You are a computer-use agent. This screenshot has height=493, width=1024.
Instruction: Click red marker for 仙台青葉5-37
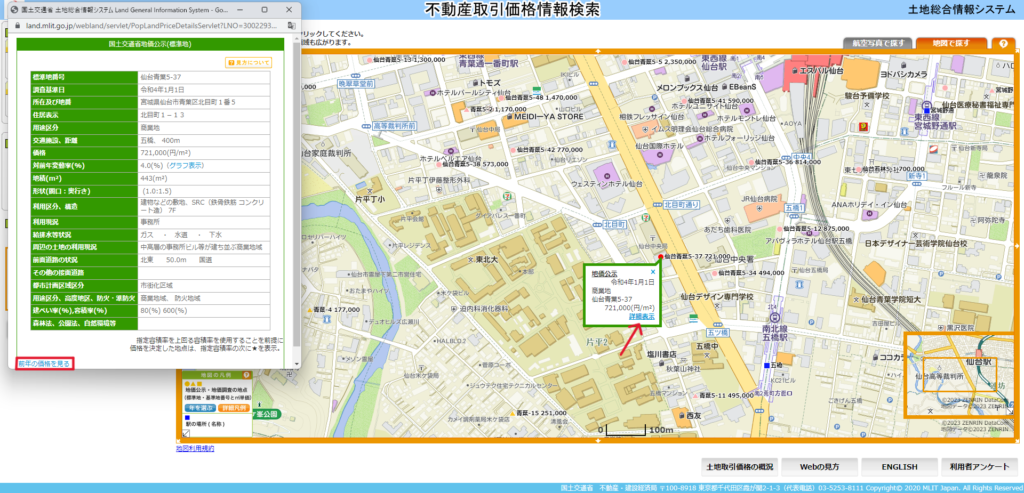[x=661, y=257]
